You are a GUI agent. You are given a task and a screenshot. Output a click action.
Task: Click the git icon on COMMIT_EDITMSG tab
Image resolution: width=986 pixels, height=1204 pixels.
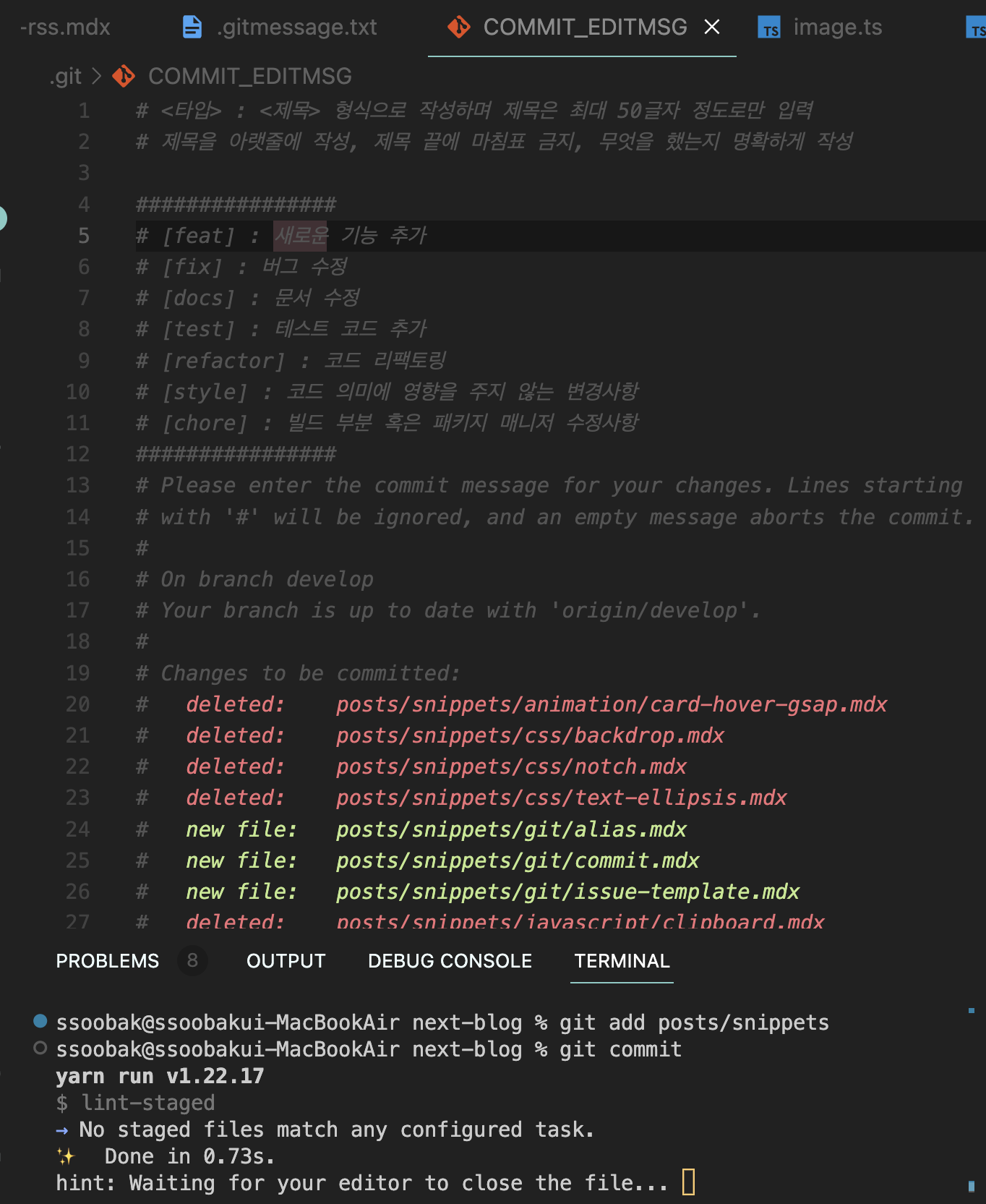458,27
